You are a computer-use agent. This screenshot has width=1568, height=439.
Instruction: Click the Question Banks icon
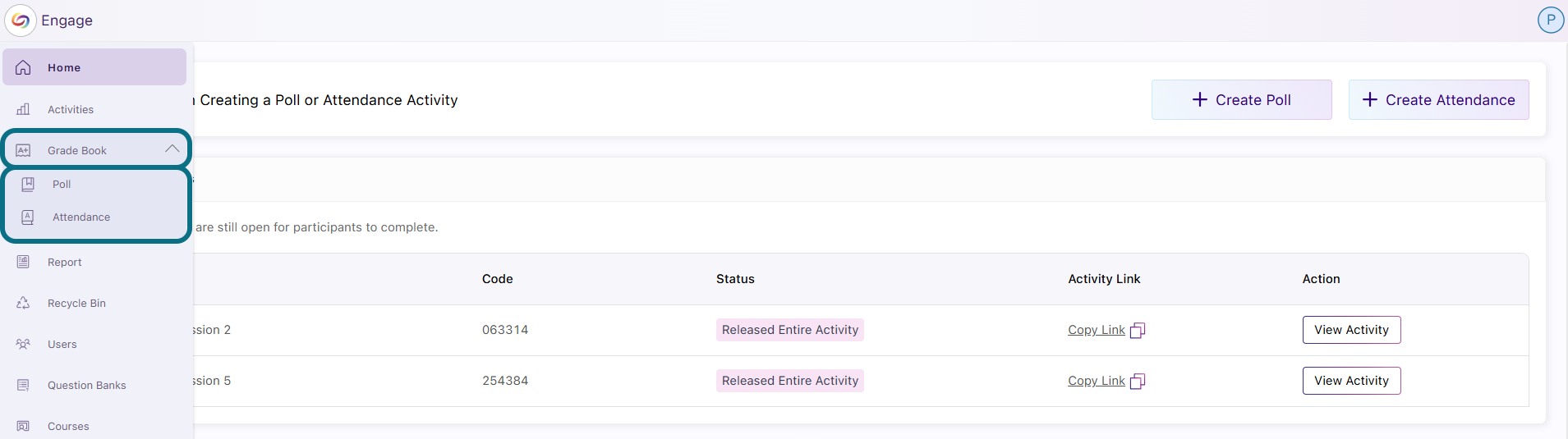coord(23,385)
